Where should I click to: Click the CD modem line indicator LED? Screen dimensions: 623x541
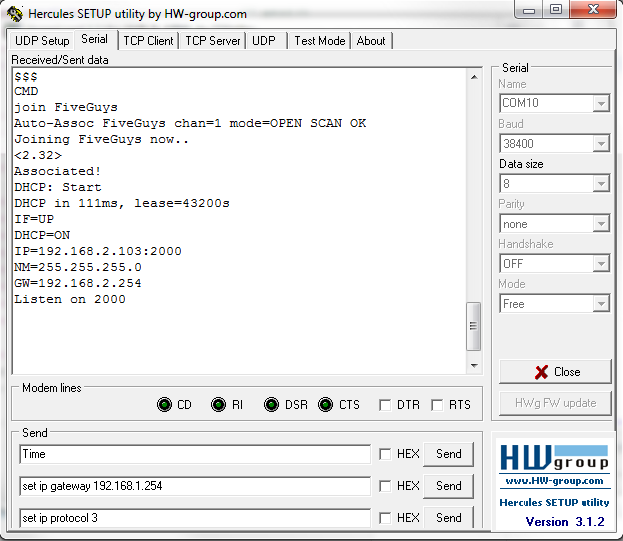click(x=164, y=405)
